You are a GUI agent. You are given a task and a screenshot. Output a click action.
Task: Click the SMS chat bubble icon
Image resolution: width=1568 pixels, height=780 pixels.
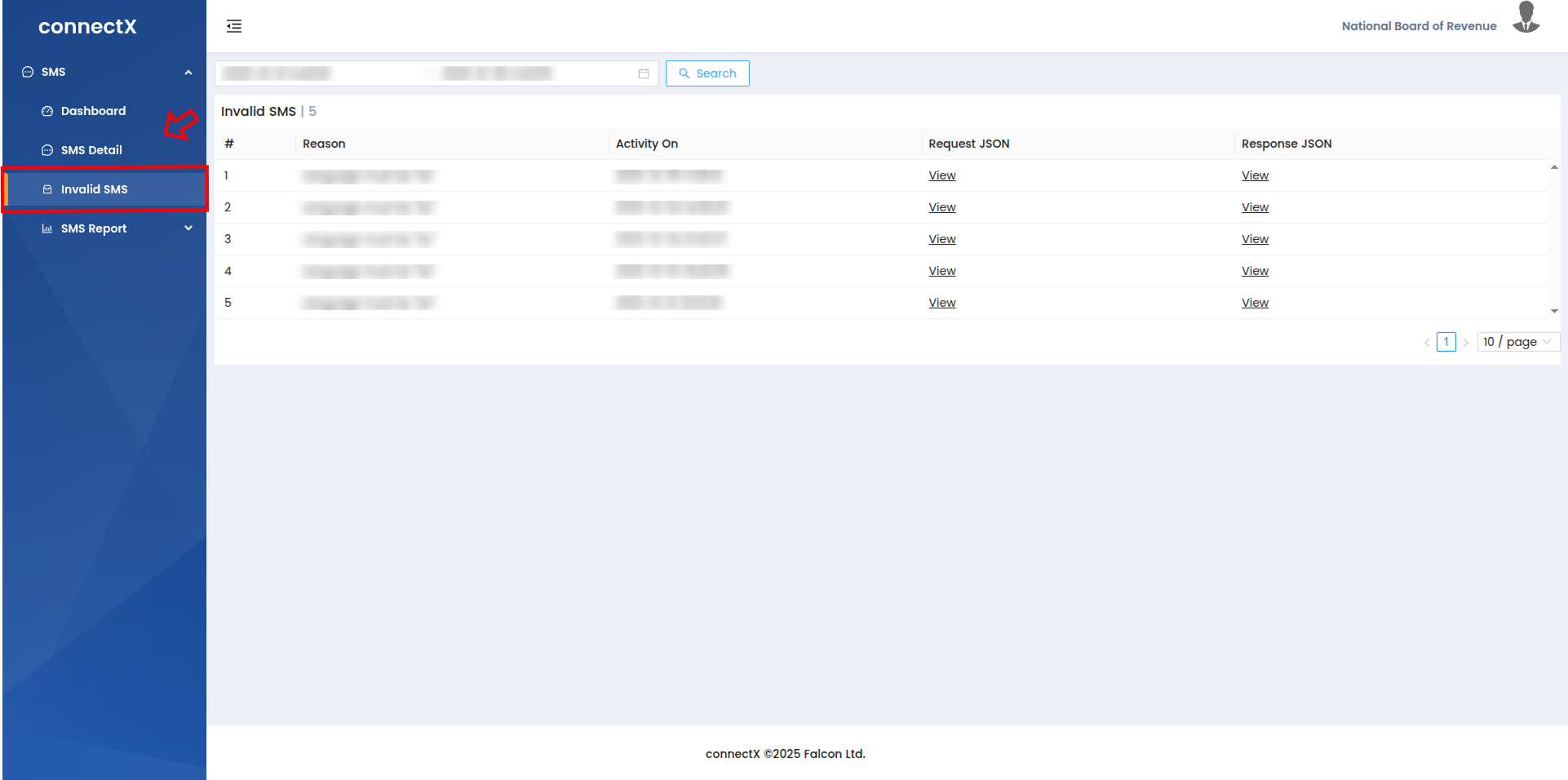[x=28, y=72]
